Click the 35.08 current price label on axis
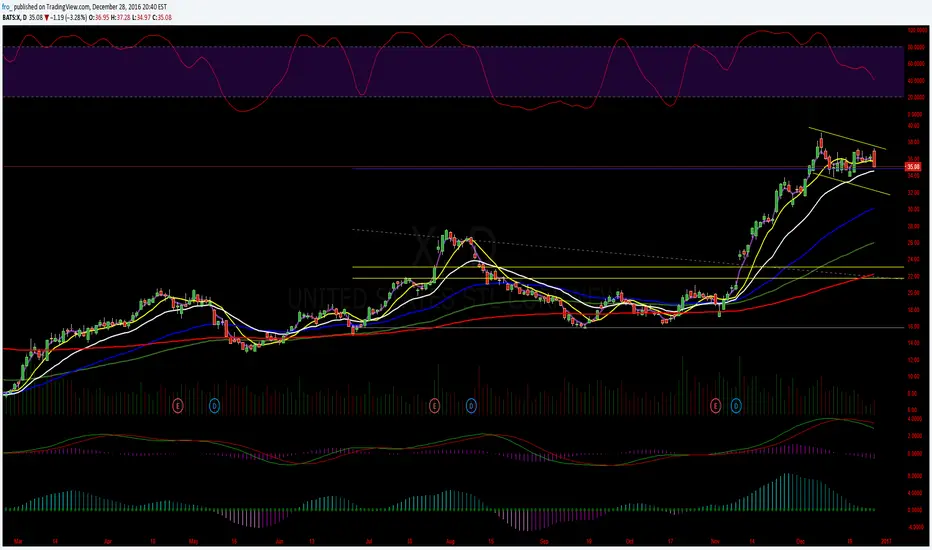This screenshot has width=932, height=550. click(914, 167)
